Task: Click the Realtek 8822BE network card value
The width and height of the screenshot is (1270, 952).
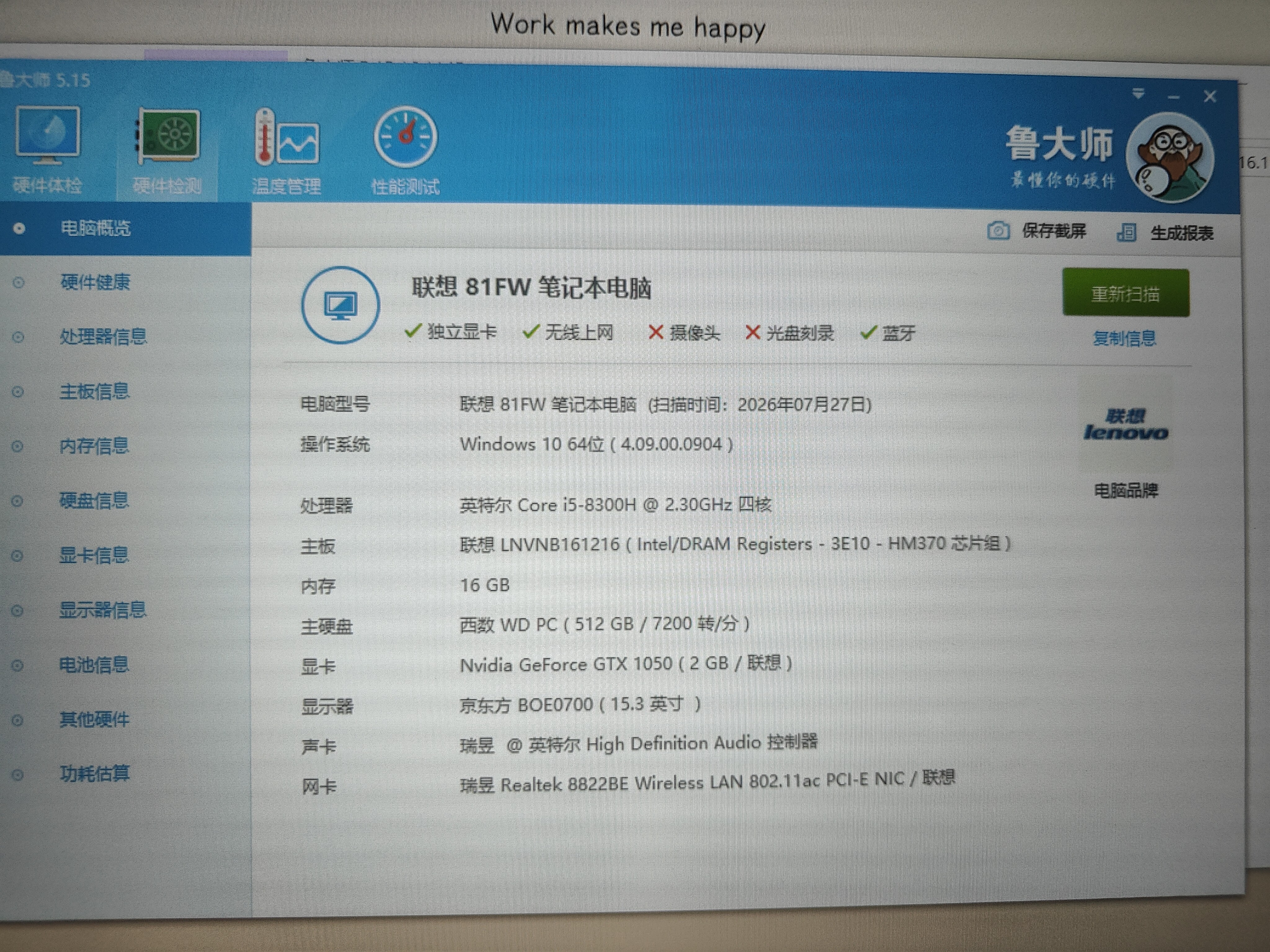Action: click(x=707, y=782)
